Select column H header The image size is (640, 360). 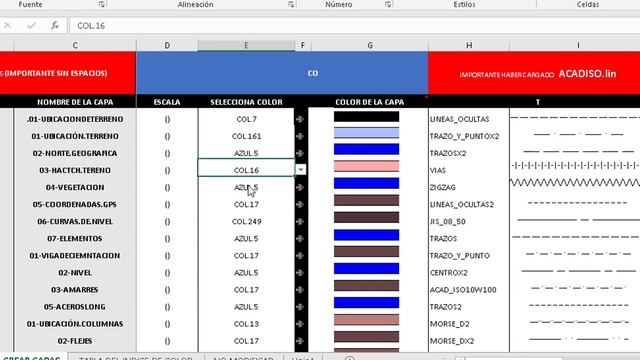coord(469,45)
